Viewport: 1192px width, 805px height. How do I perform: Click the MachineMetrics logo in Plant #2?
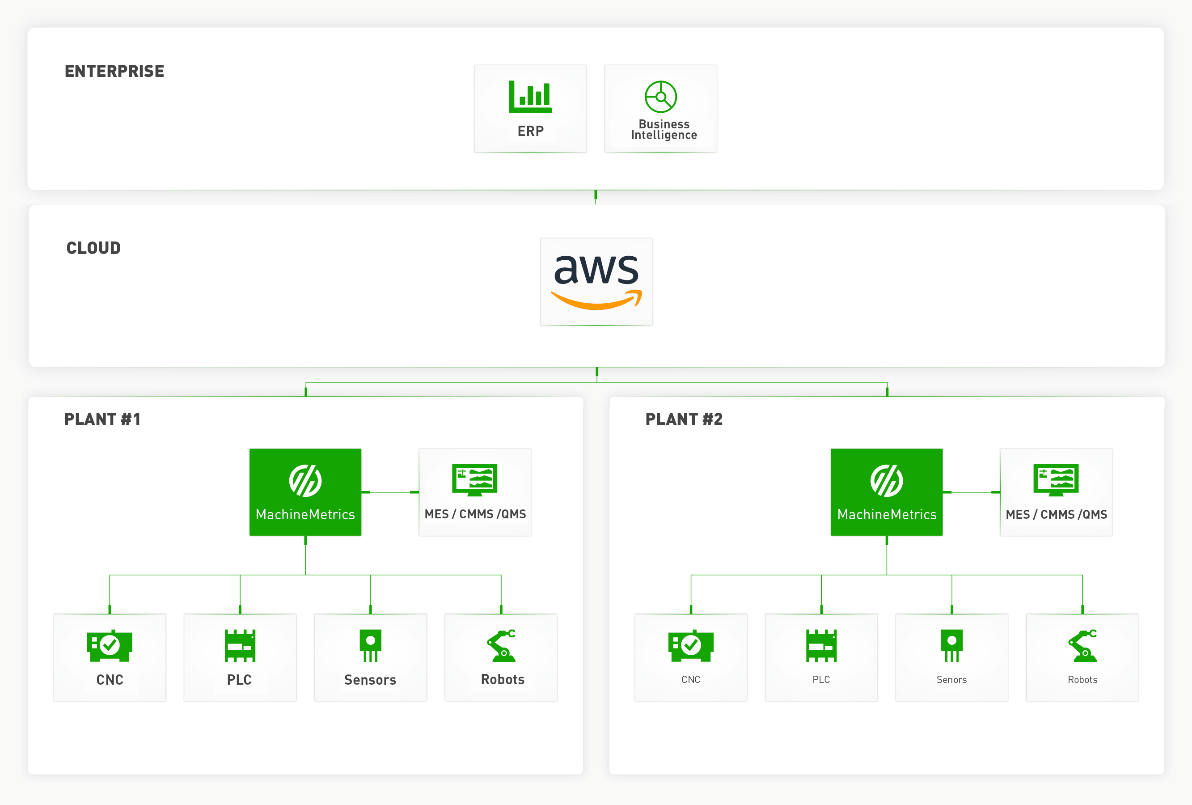click(886, 480)
